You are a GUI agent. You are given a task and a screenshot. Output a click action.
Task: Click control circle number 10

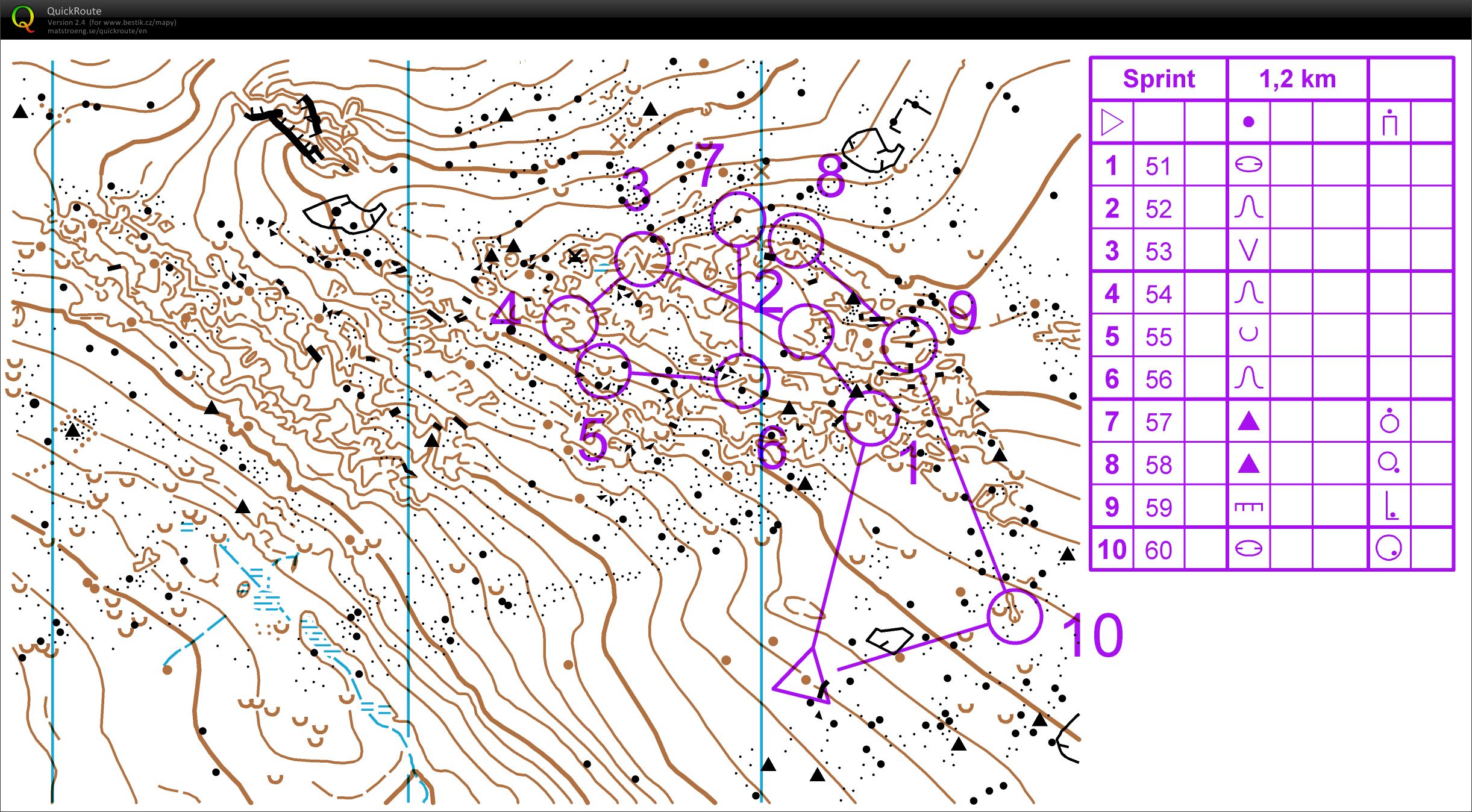coord(1015,616)
